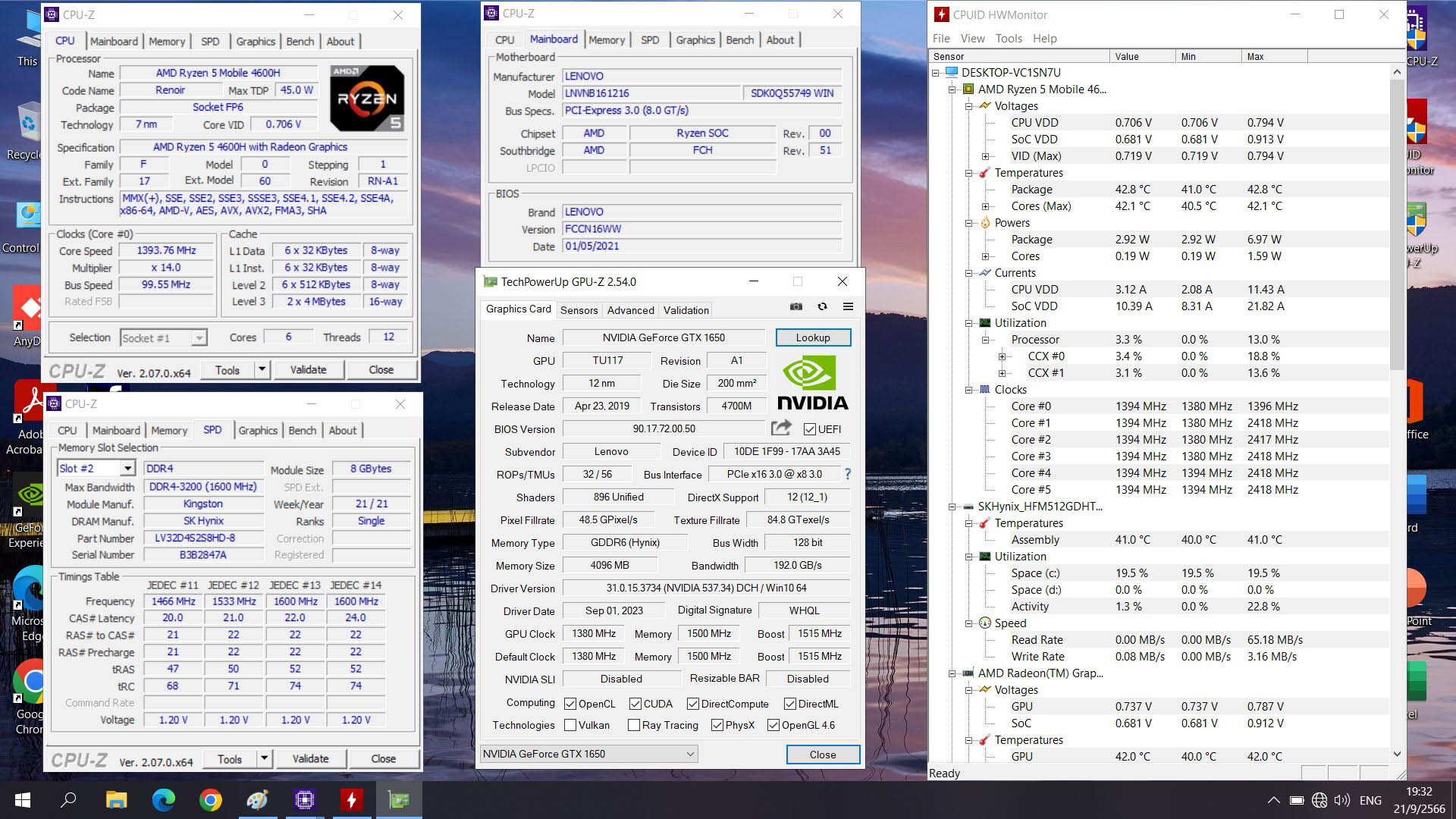Open Adobe Acrobat desktop shortcut
1456x819 pixels.
point(30,419)
